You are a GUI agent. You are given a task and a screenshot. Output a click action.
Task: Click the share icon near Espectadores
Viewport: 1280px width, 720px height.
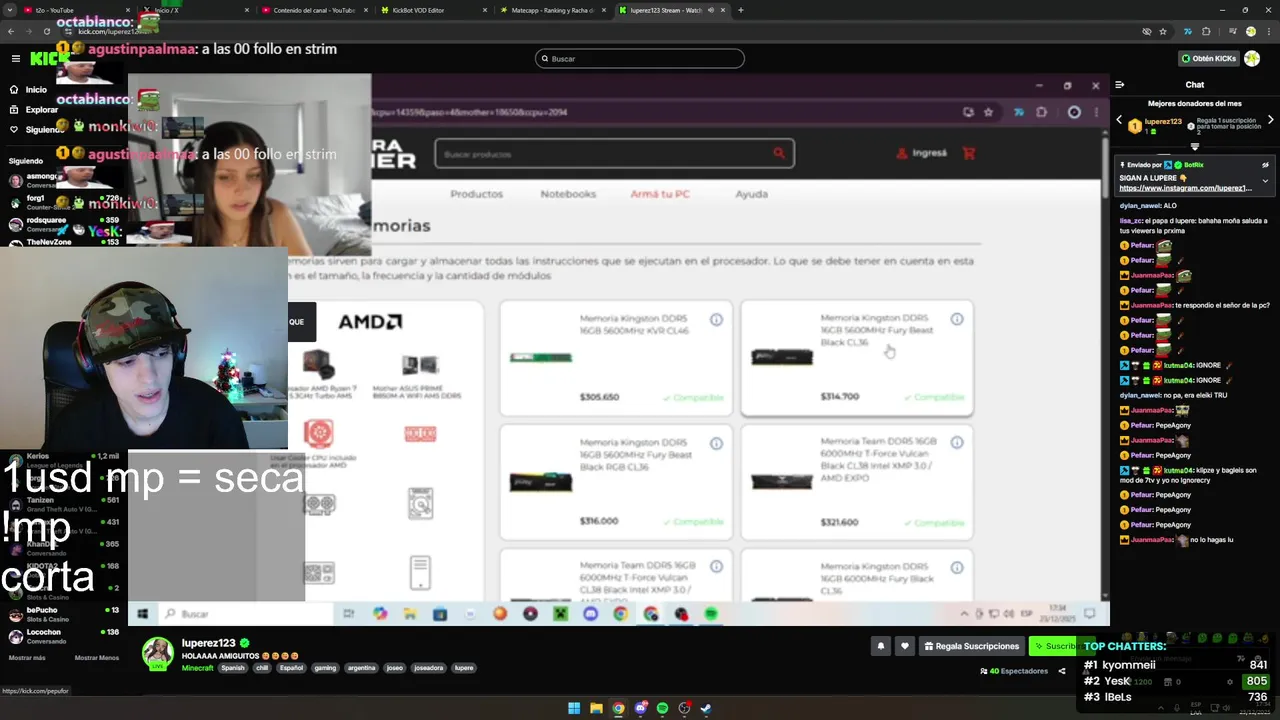1062,671
